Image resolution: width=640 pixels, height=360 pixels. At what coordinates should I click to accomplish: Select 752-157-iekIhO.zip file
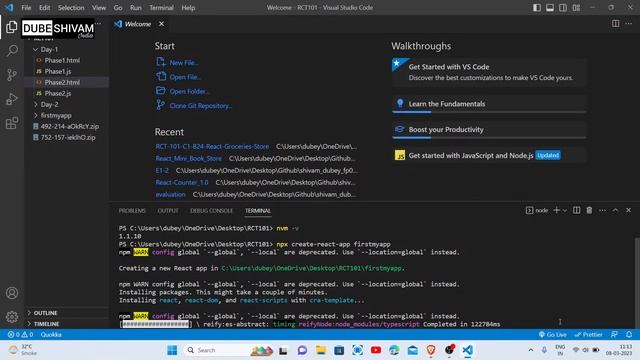click(x=67, y=137)
